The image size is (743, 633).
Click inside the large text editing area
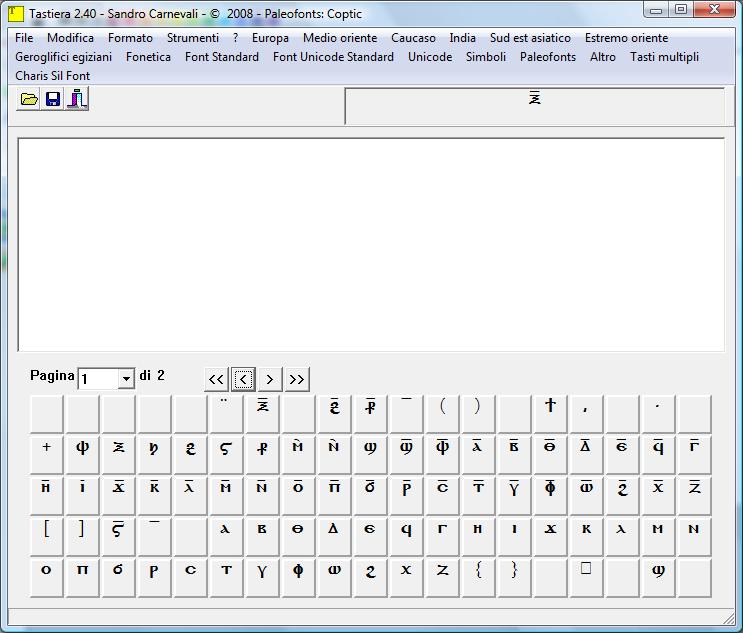(371, 245)
